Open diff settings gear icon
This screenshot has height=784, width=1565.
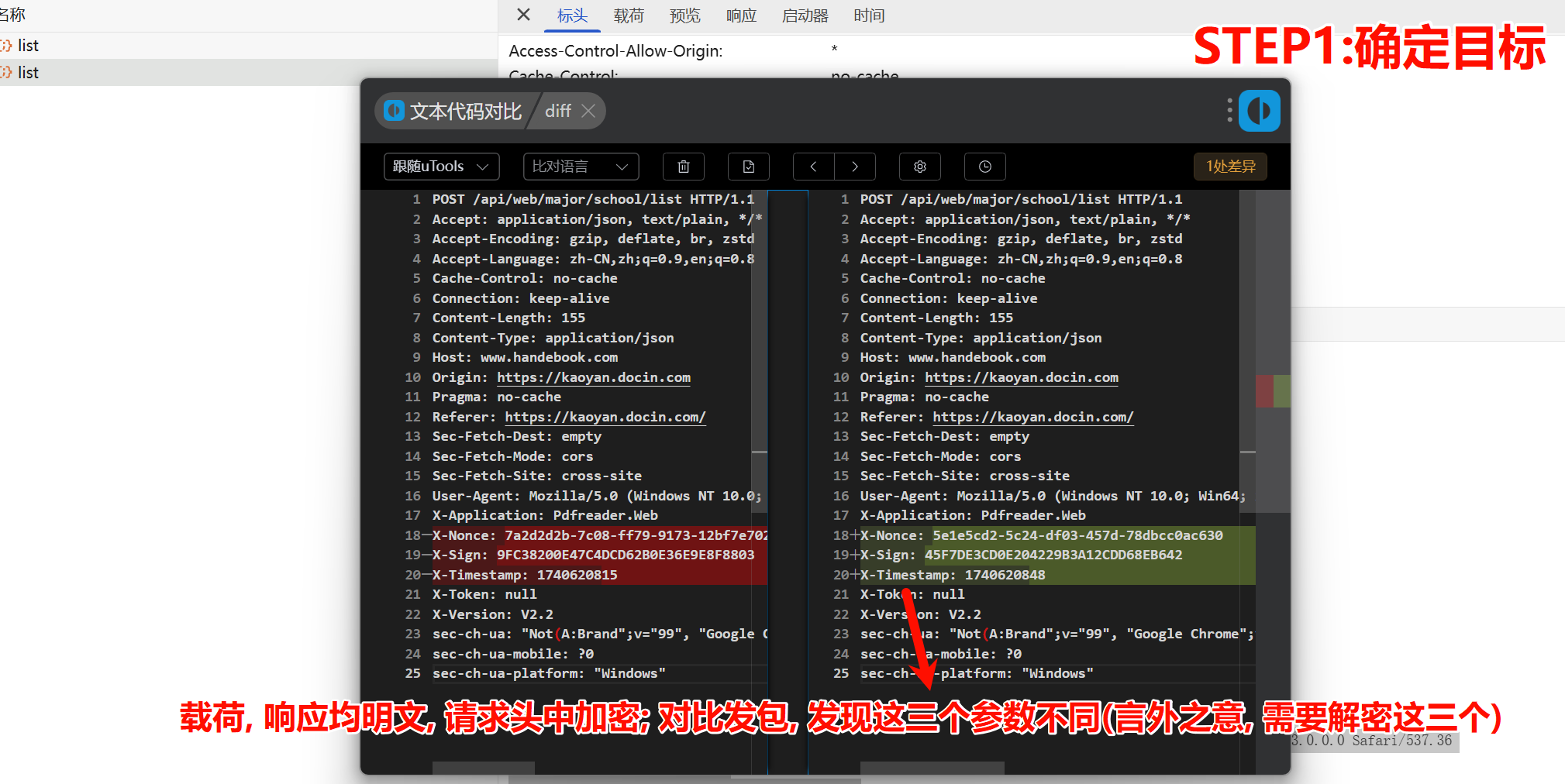pos(920,167)
